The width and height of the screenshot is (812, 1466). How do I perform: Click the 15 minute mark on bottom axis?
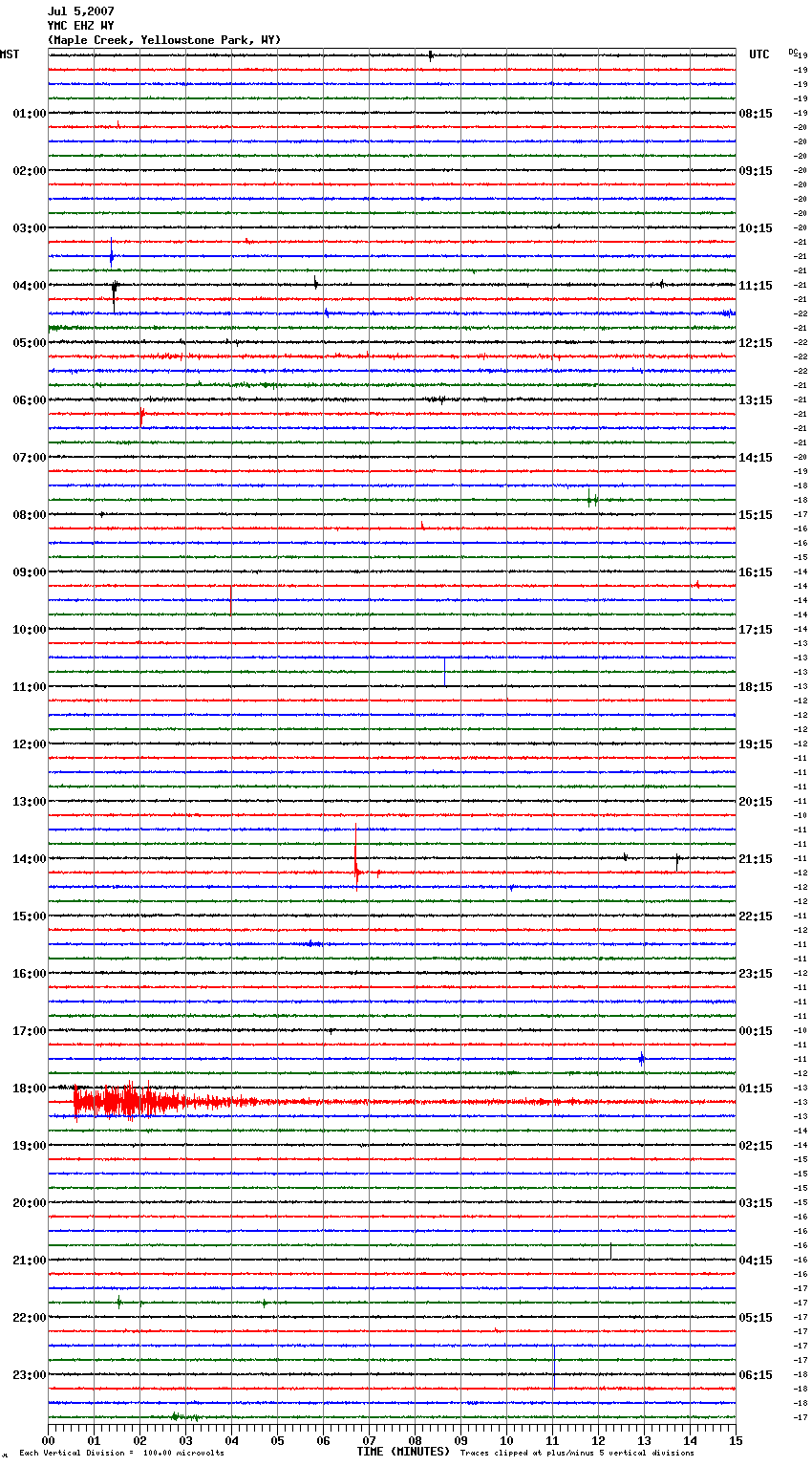click(736, 1440)
